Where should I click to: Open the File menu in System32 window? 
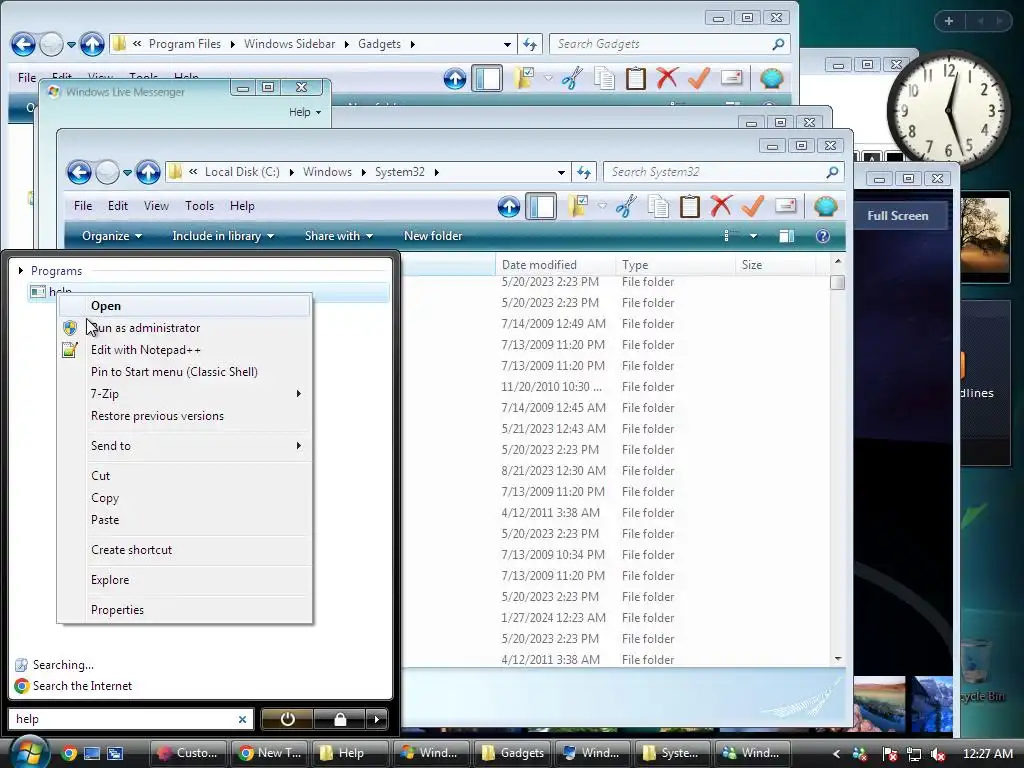tap(83, 206)
